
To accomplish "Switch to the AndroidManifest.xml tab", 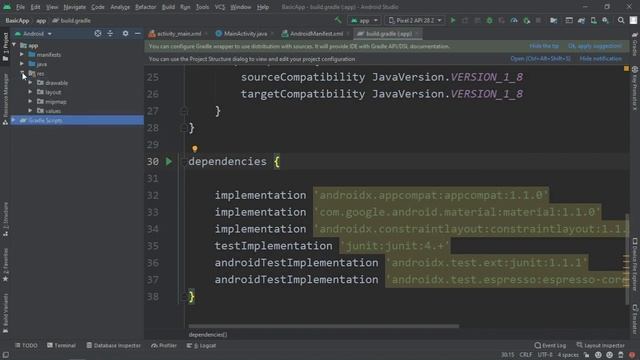I will coord(316,33).
